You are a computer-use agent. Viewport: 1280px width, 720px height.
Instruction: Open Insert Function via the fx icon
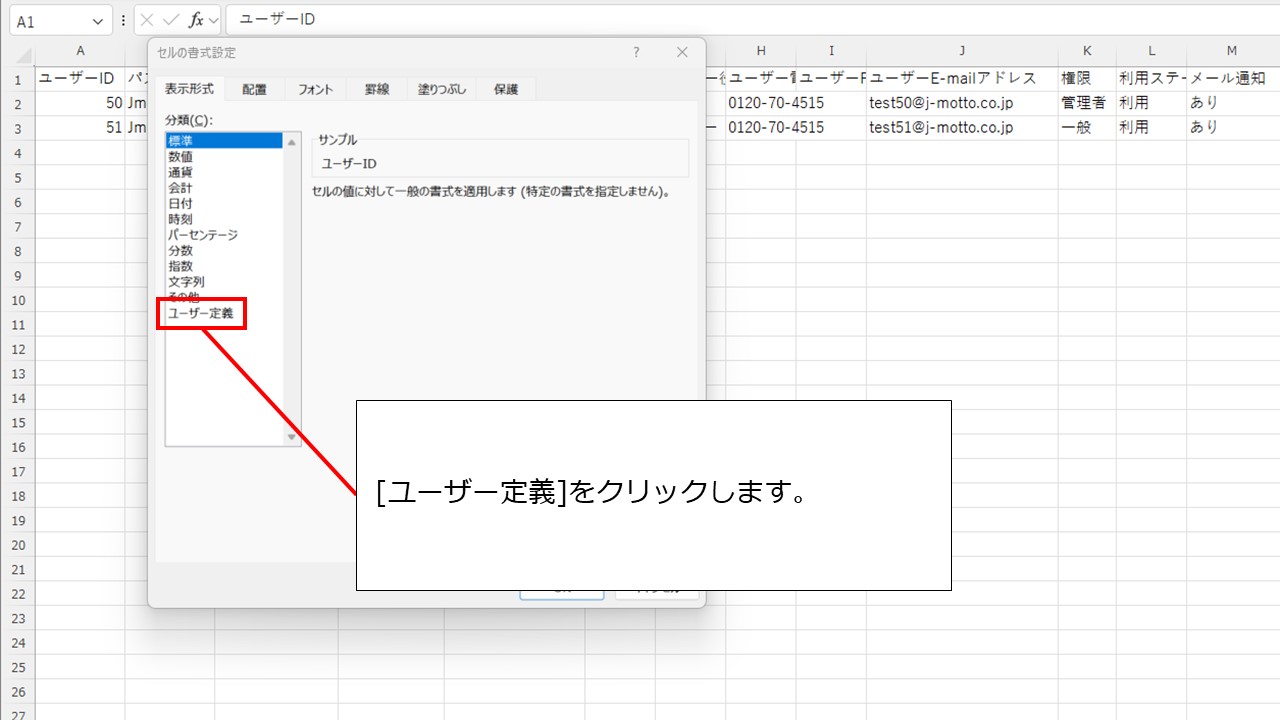click(196, 20)
